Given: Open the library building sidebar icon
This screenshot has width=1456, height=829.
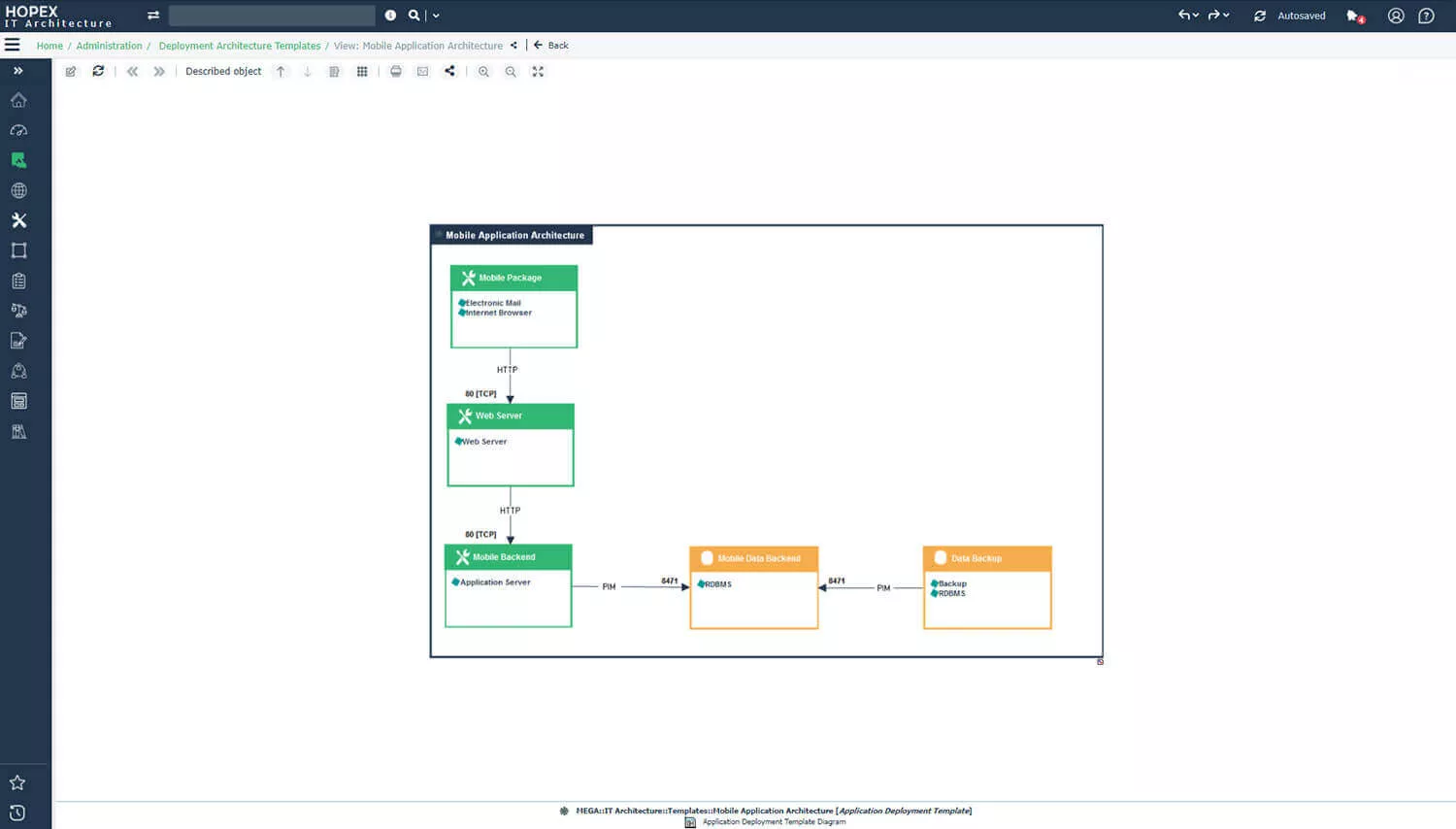Looking at the screenshot, I should 18,431.
